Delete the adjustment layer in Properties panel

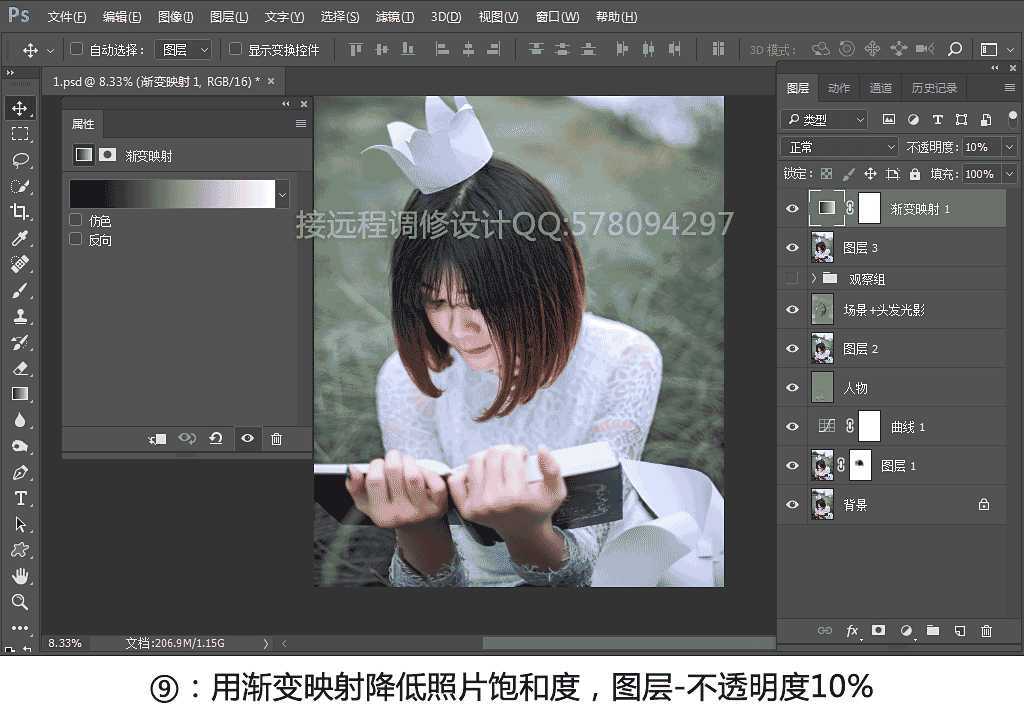(x=277, y=438)
